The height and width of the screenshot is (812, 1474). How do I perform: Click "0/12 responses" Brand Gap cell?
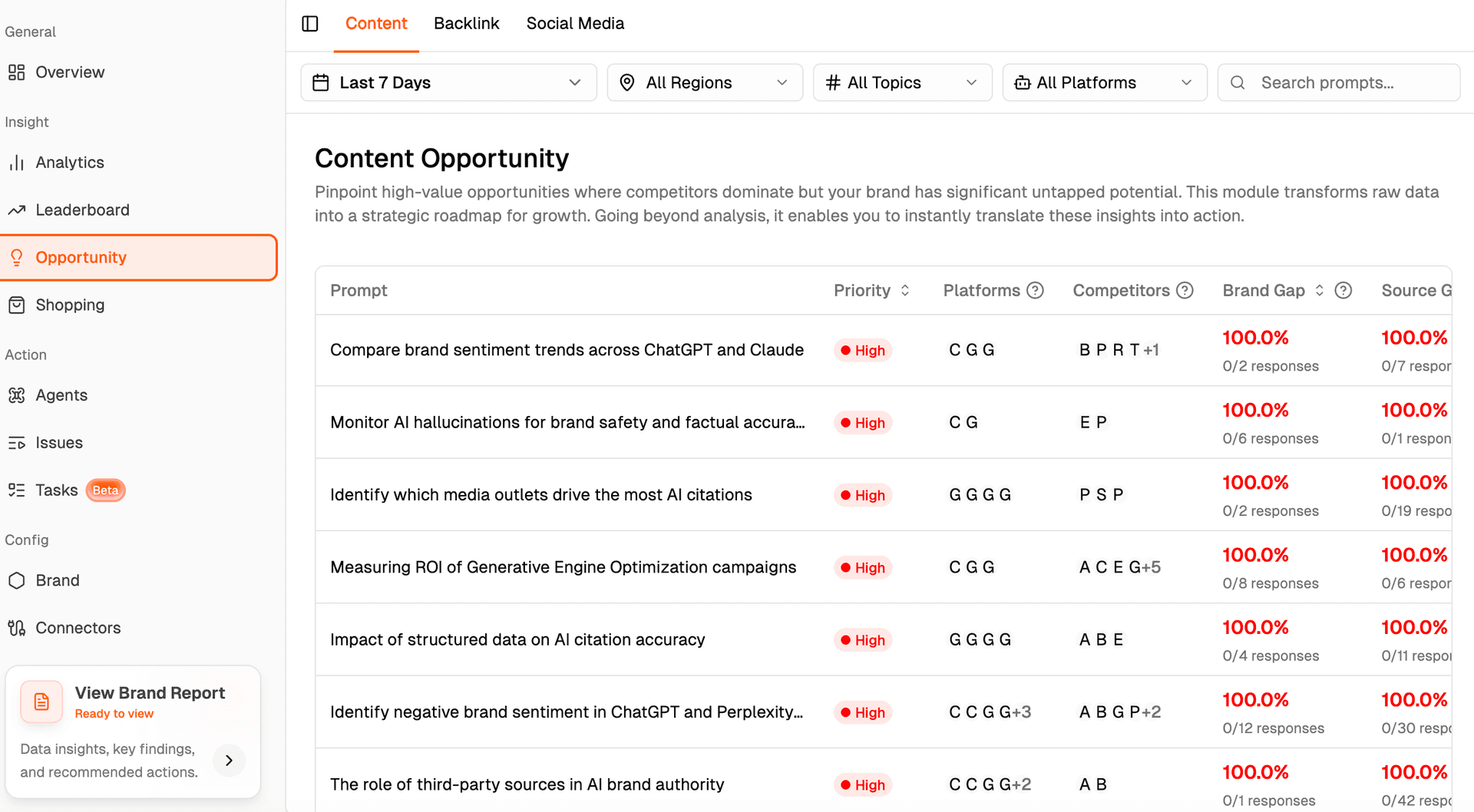(1273, 728)
